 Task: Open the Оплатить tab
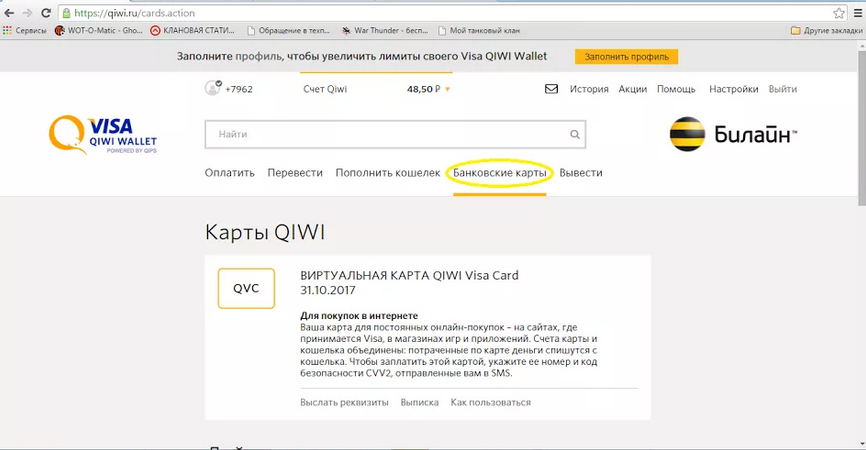(x=230, y=173)
